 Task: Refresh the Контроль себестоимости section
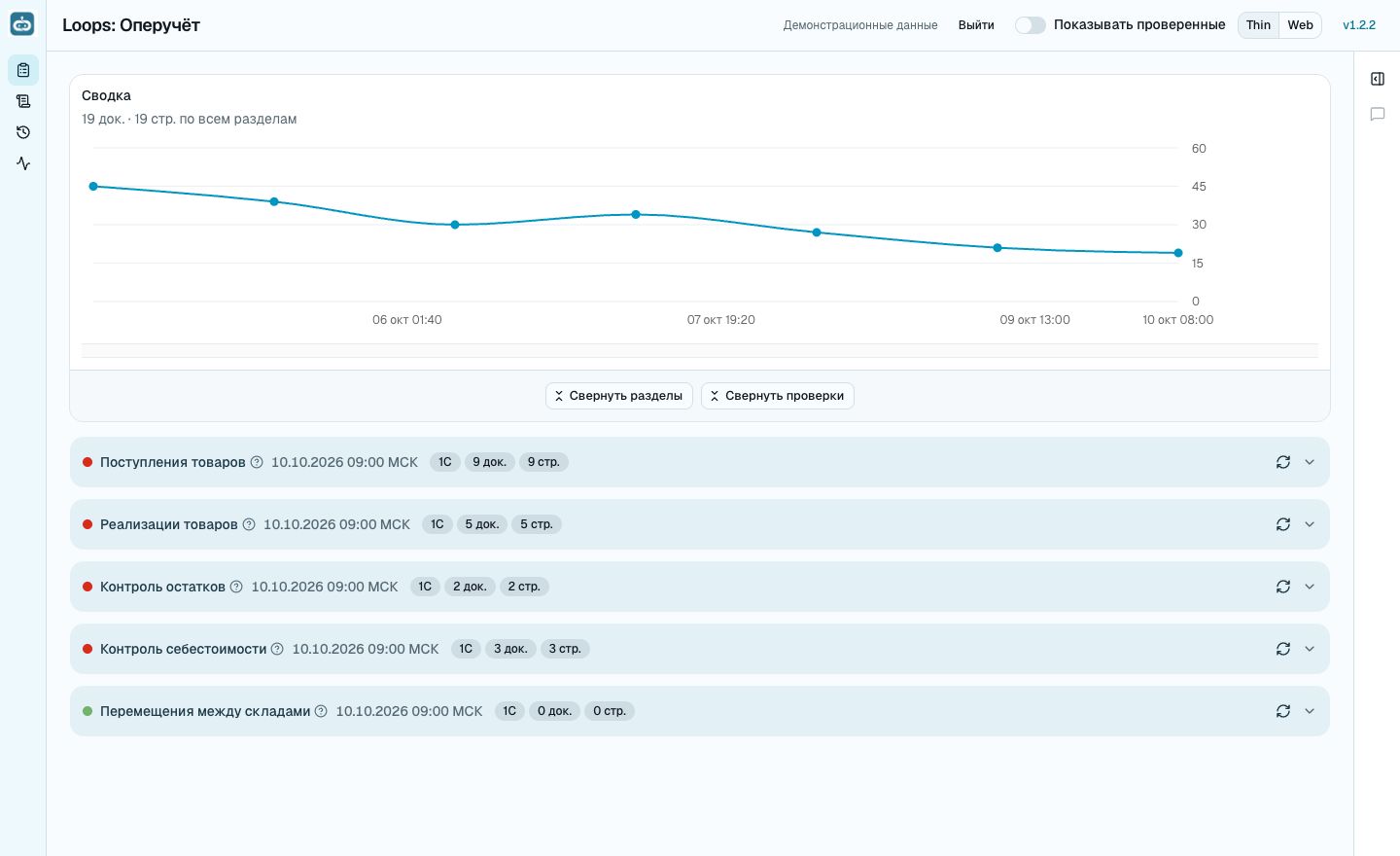pyautogui.click(x=1283, y=649)
